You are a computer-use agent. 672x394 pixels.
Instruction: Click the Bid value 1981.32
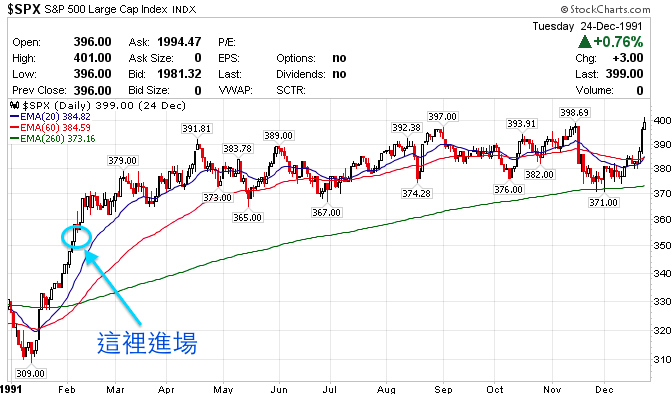pos(179,74)
